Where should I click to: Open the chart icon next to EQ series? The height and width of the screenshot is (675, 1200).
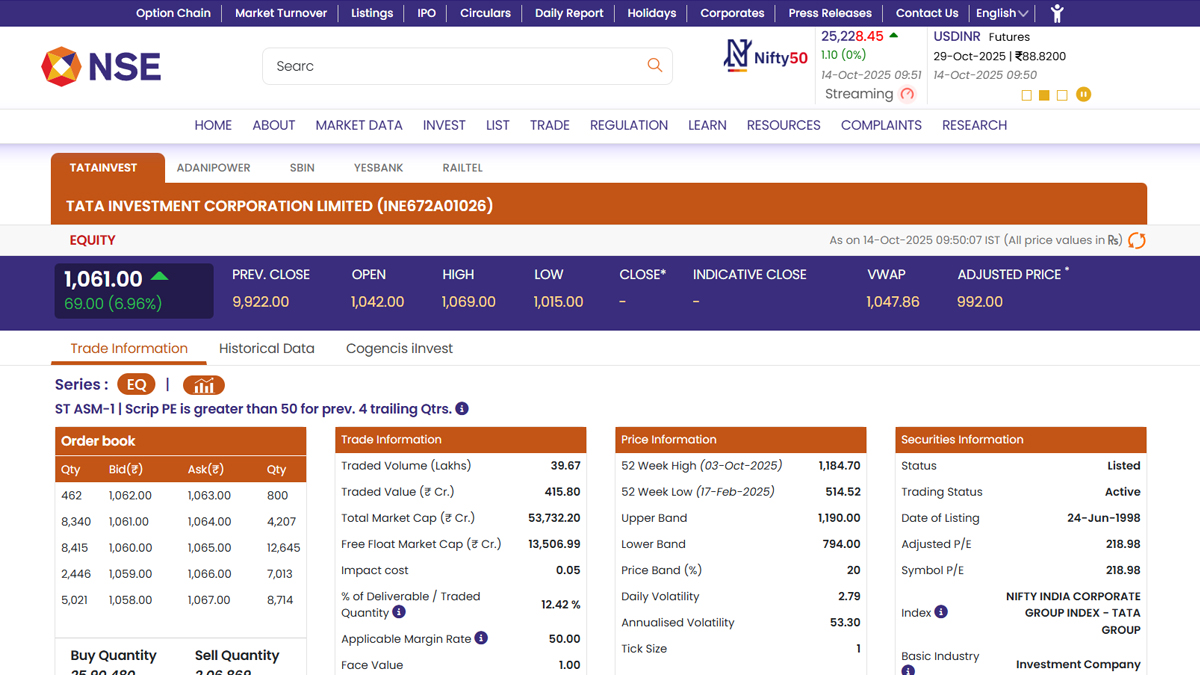(x=203, y=385)
